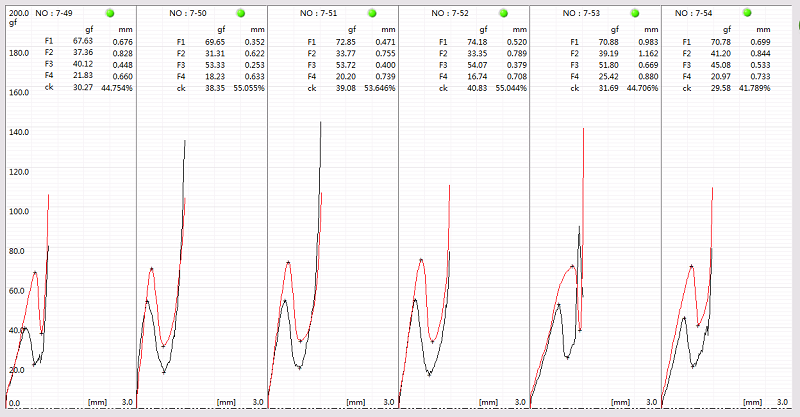Click the green status dot of panel 7-50
The width and height of the screenshot is (800, 417).
[x=241, y=13]
